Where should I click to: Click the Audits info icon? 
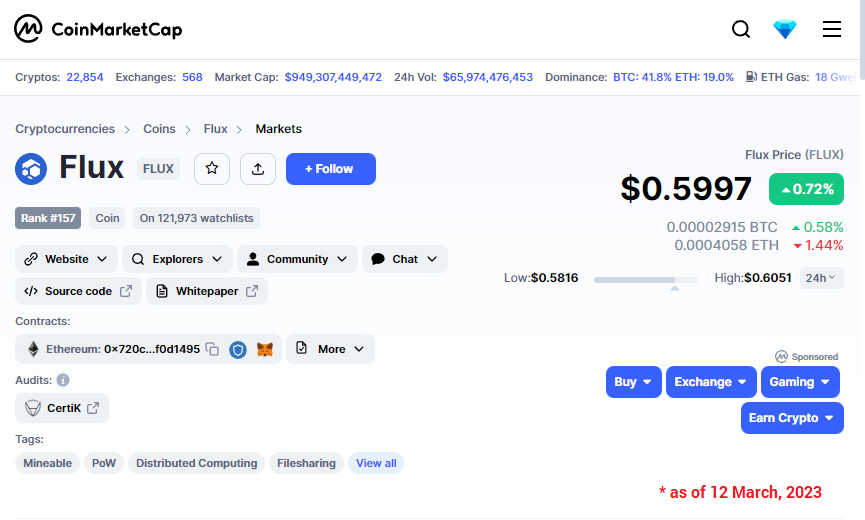point(63,380)
